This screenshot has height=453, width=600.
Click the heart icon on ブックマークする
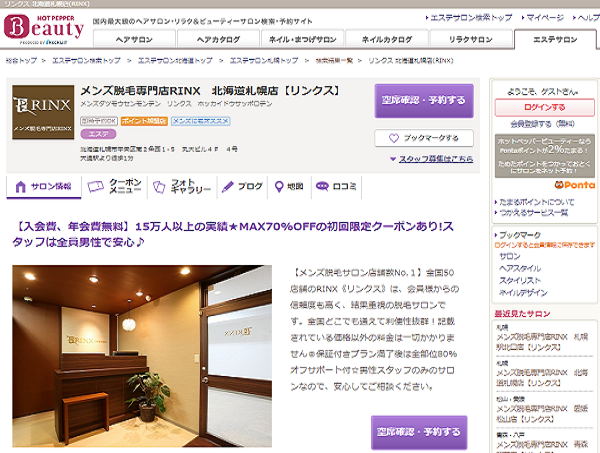pyautogui.click(x=394, y=138)
